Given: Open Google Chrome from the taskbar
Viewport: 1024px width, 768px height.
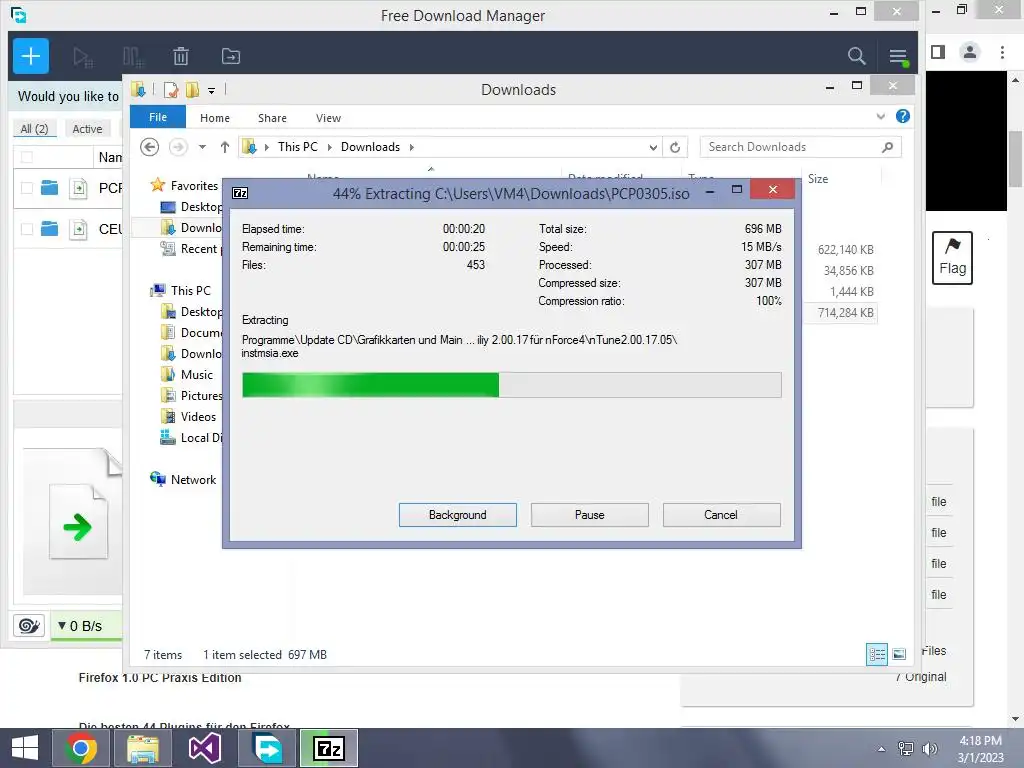Looking at the screenshot, I should (81, 748).
